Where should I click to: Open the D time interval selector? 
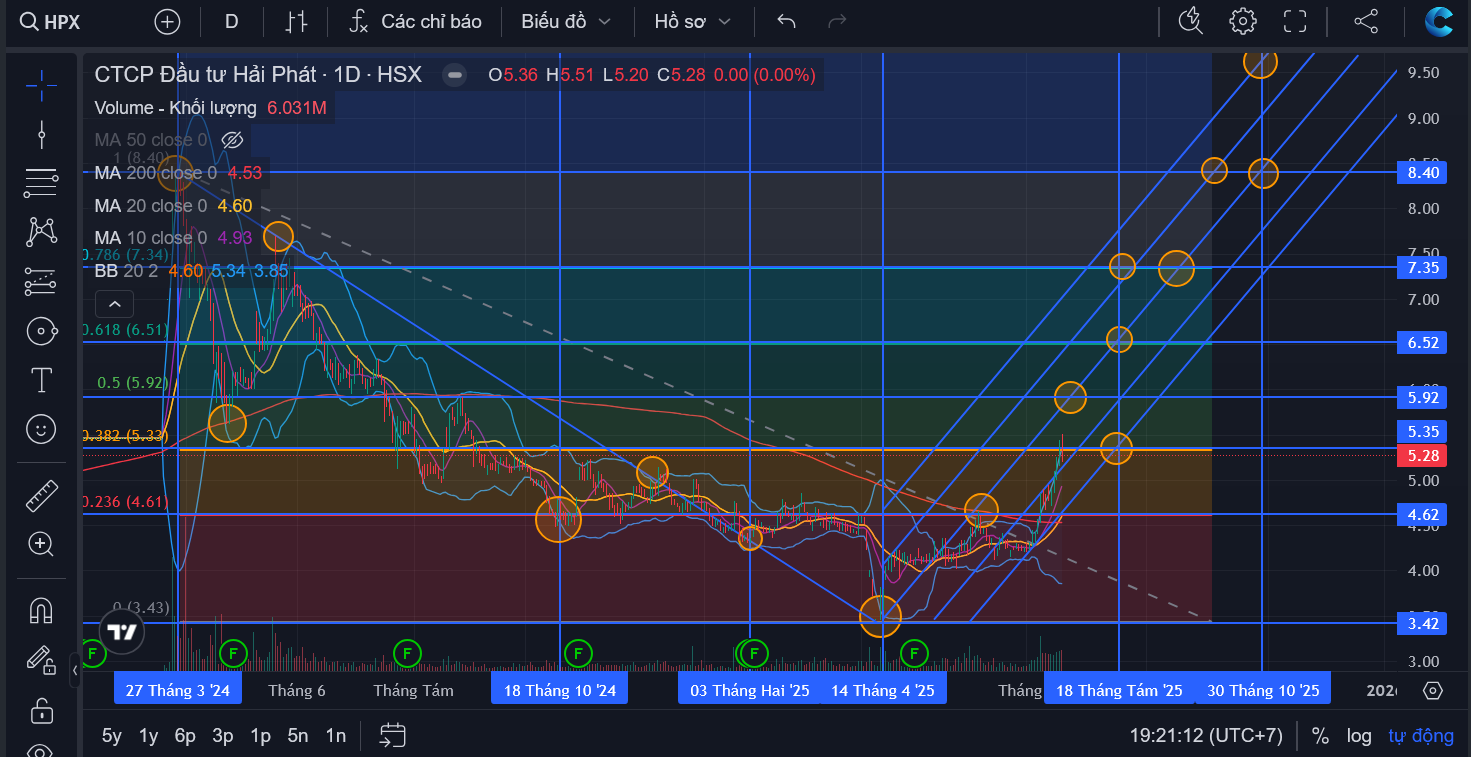point(232,21)
